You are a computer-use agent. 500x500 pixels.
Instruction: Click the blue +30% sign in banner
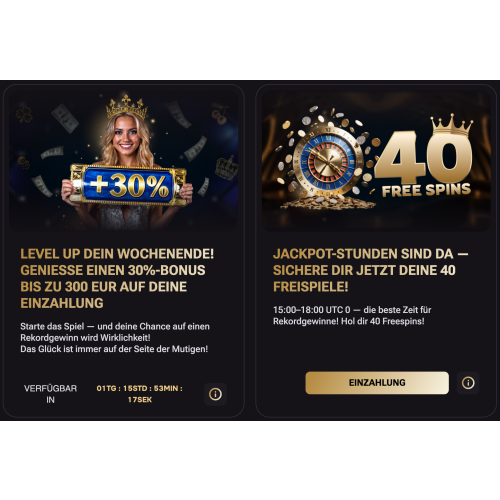[128, 185]
